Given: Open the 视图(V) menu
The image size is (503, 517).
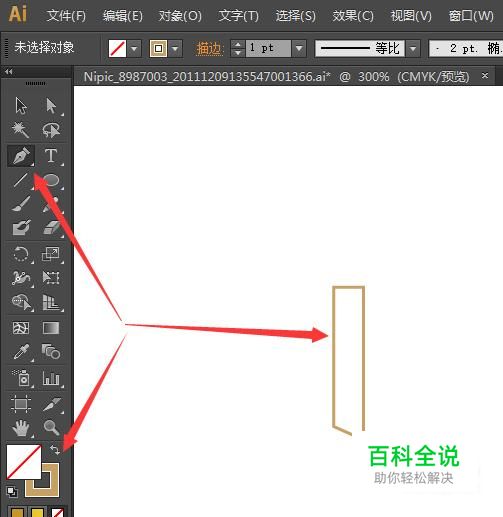Looking at the screenshot, I should [411, 16].
